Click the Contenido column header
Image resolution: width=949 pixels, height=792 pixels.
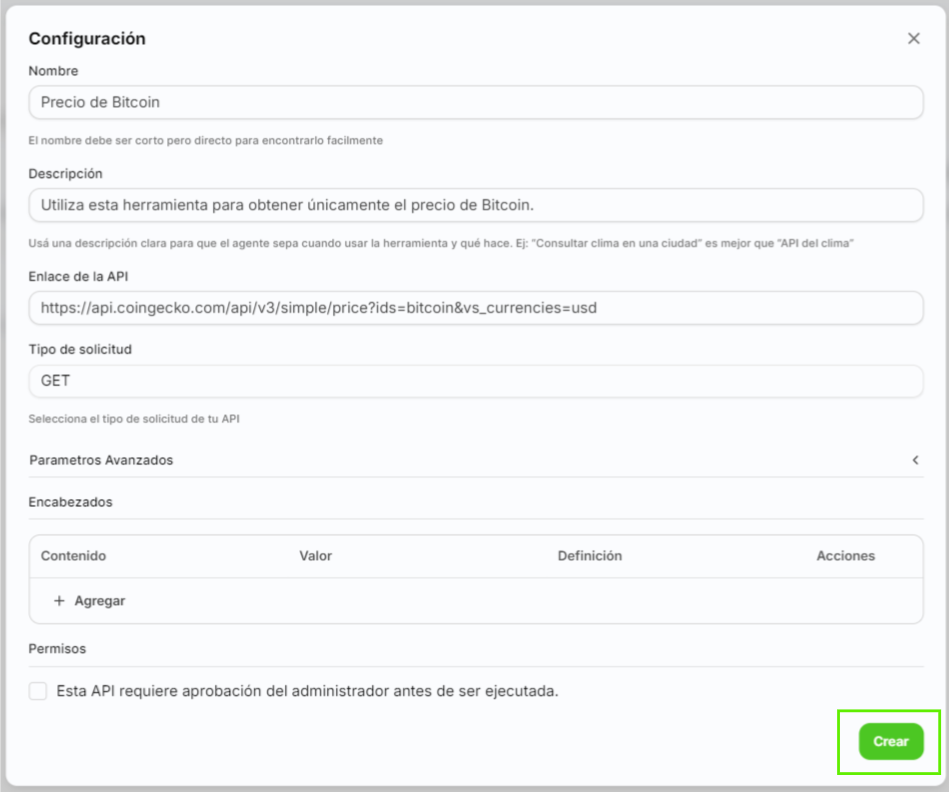(x=73, y=556)
